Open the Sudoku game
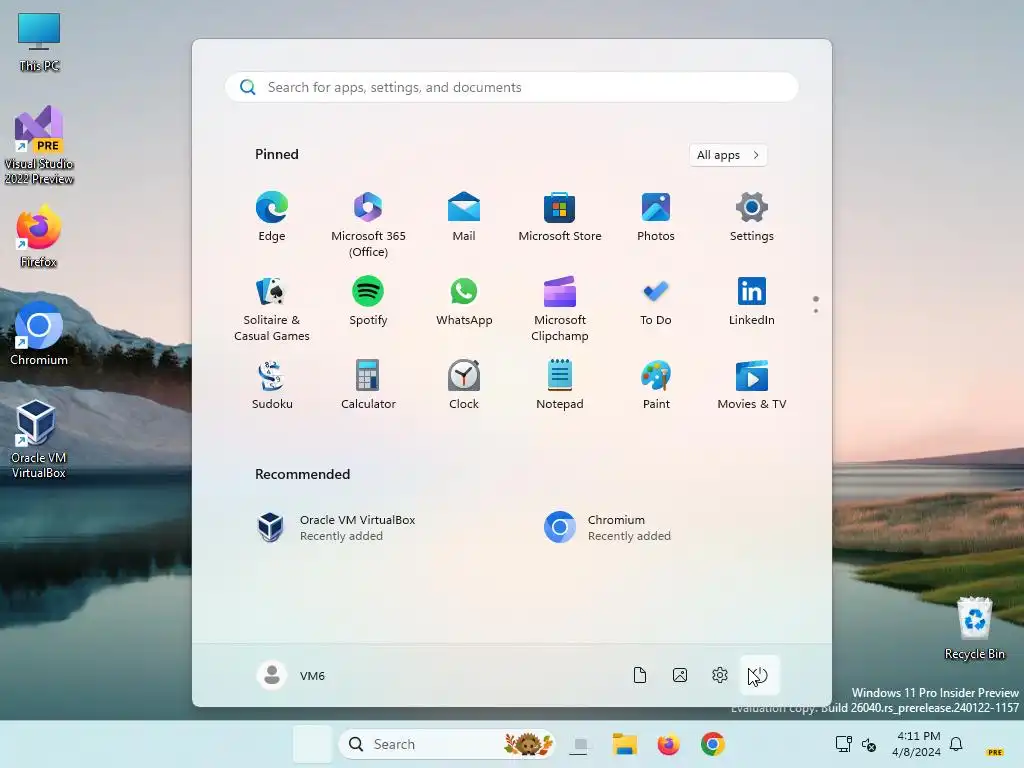1024x768 pixels. click(272, 385)
